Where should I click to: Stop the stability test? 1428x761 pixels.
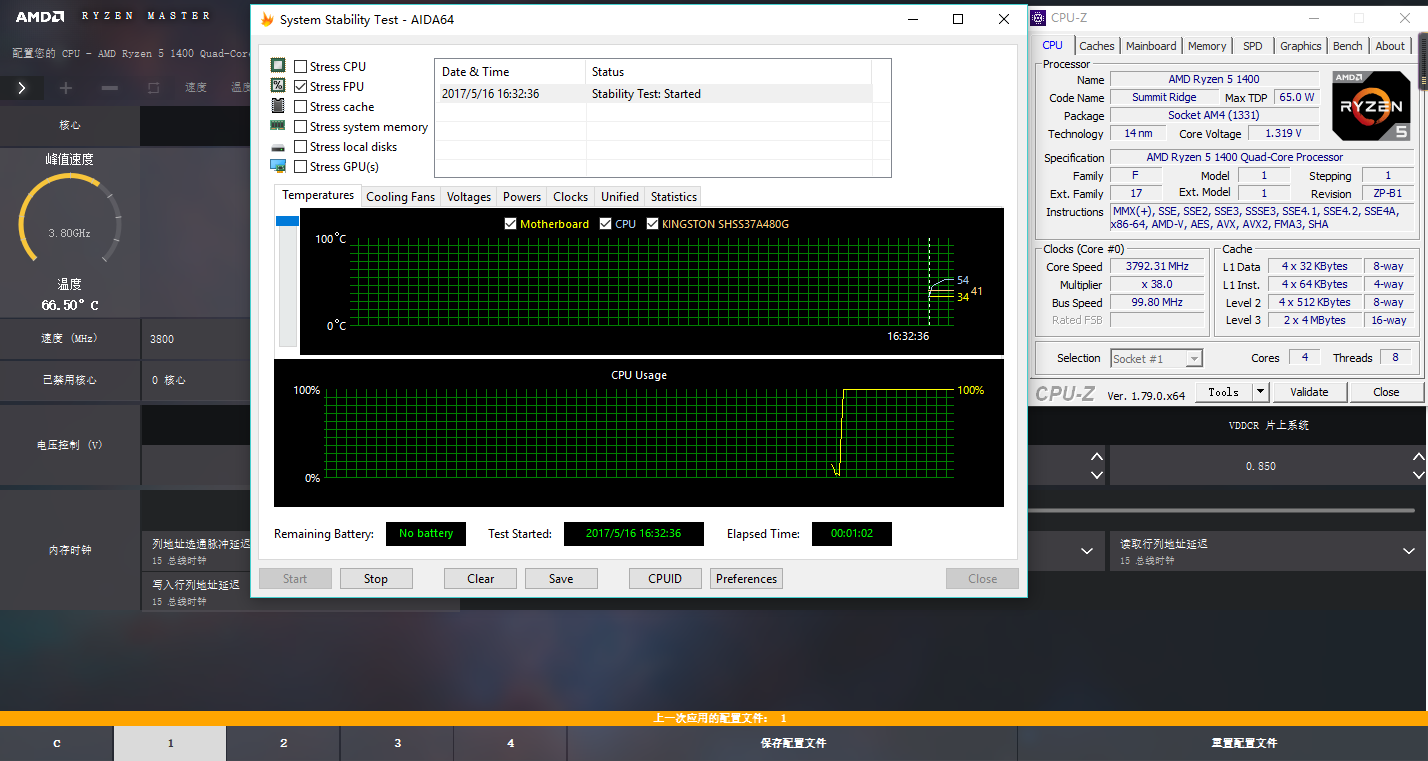point(375,579)
